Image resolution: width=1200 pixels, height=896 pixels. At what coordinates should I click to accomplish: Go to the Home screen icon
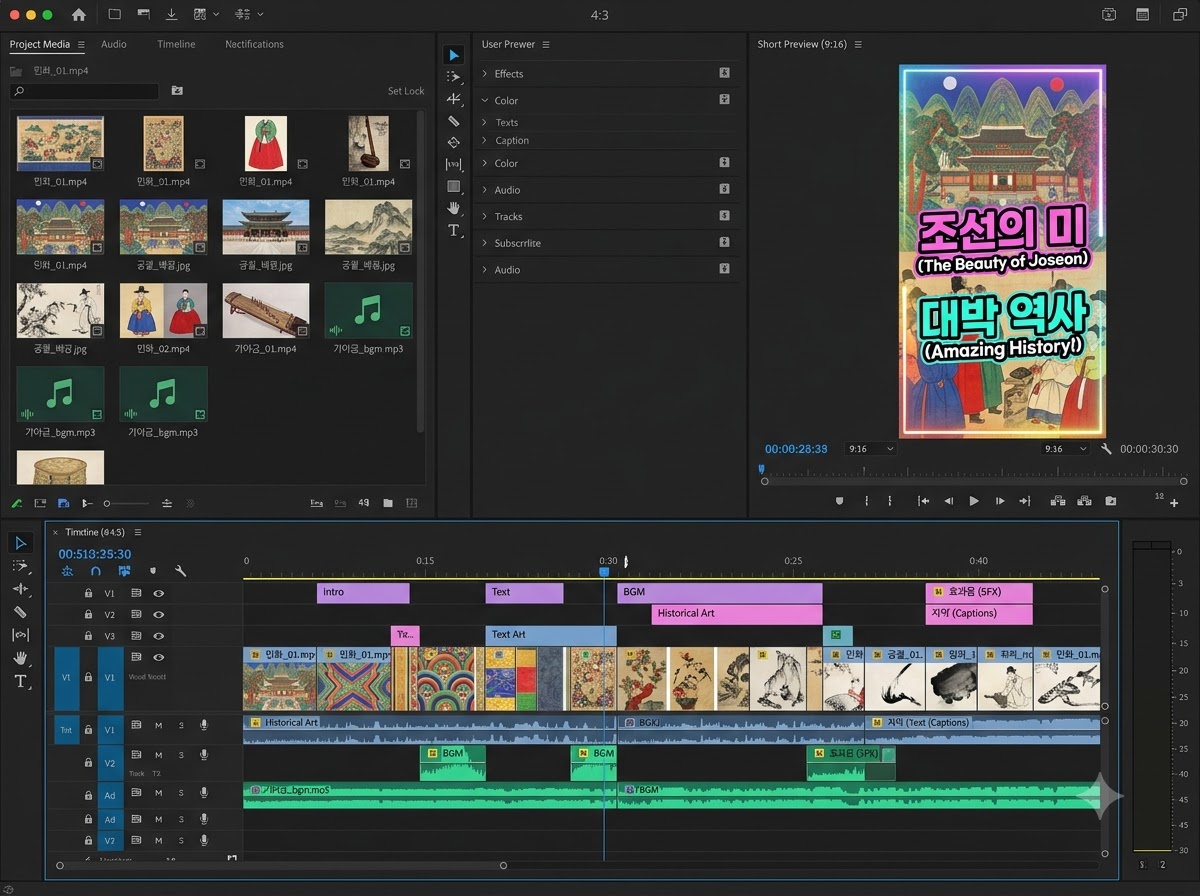click(x=79, y=15)
